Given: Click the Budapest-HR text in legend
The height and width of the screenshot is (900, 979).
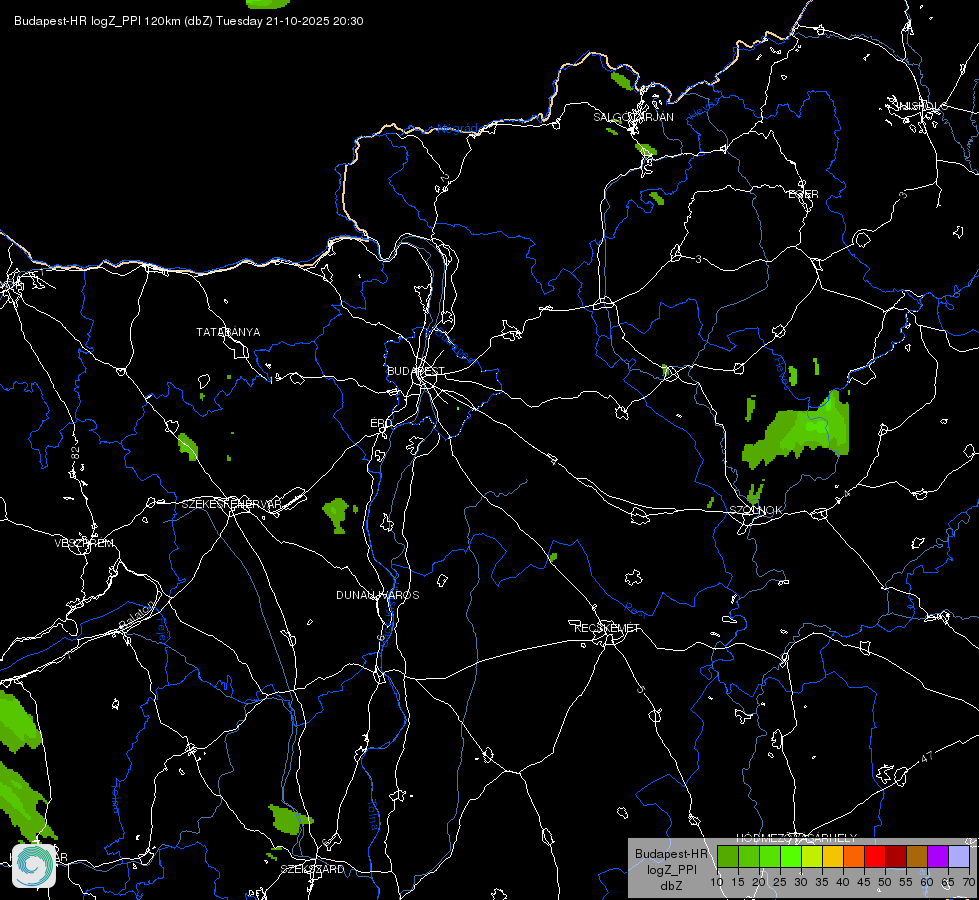Looking at the screenshot, I should pyautogui.click(x=671, y=854).
